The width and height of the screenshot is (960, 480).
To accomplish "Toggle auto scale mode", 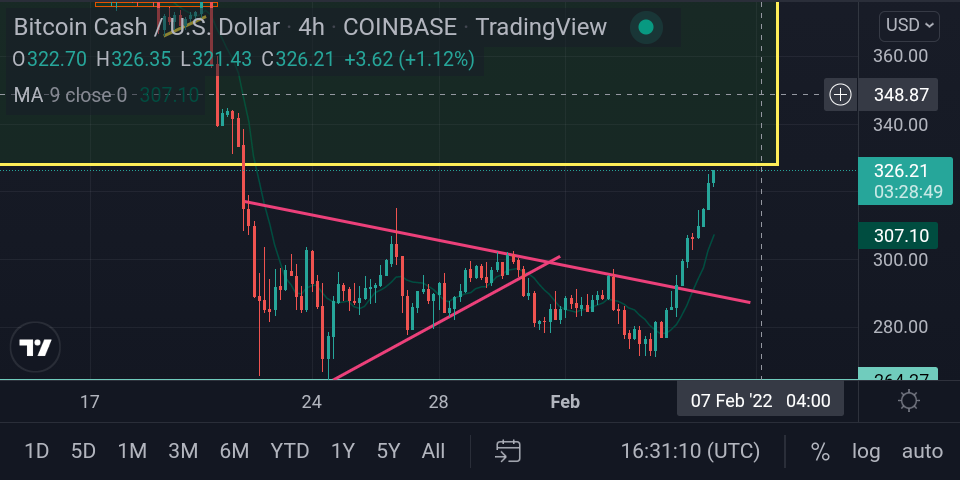I will (x=921, y=452).
